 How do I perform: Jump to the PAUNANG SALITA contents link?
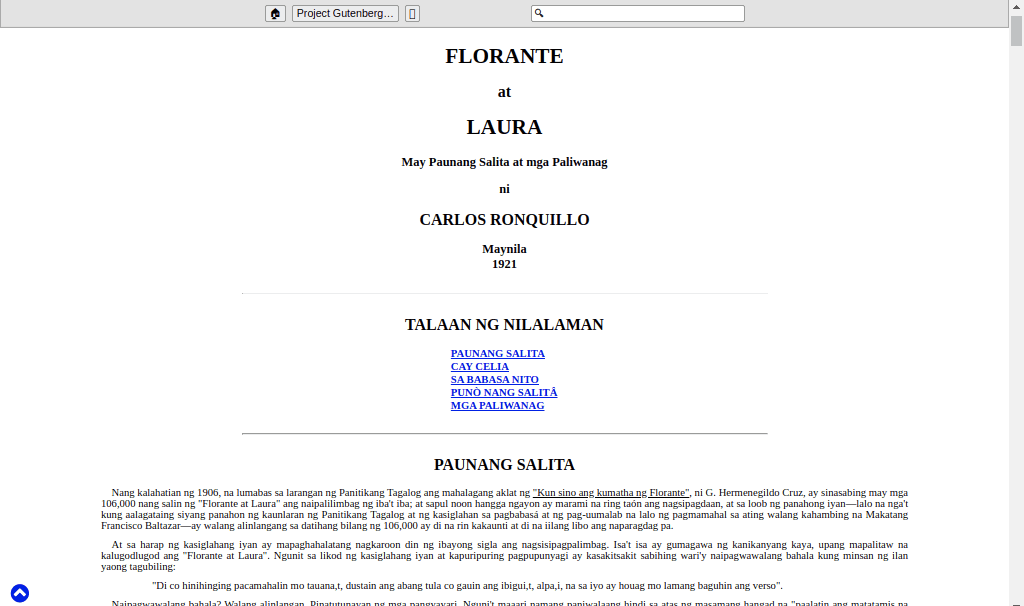(x=497, y=354)
